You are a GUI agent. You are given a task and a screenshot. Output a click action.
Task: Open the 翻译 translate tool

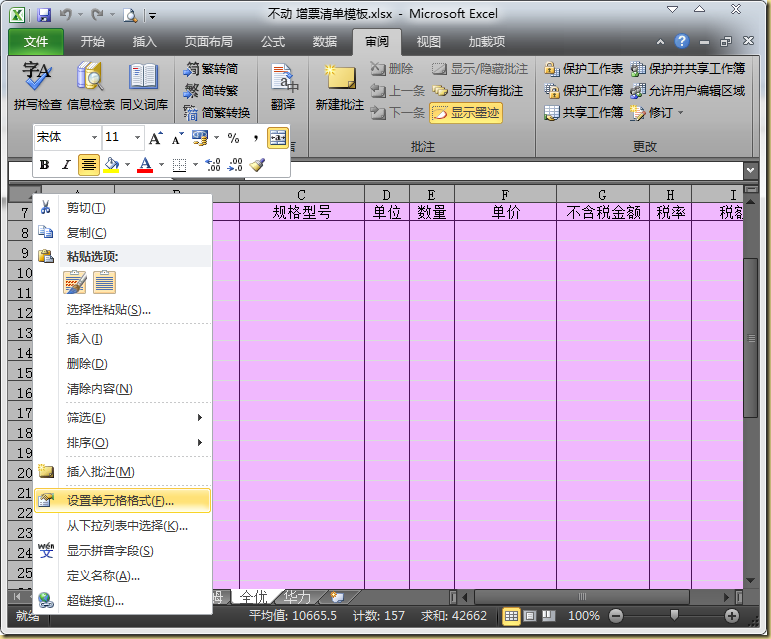[283, 86]
